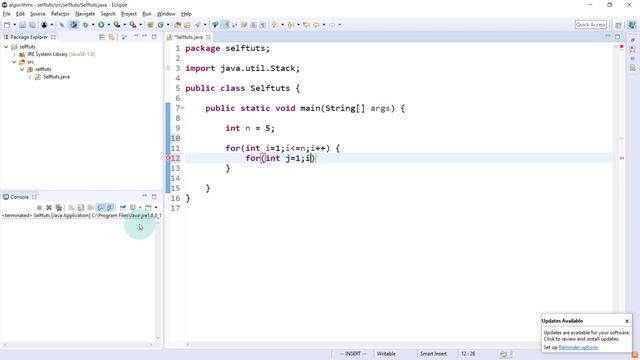Image resolution: width=640 pixels, height=360 pixels.
Task: Open the Project menu
Action: [x=129, y=14]
